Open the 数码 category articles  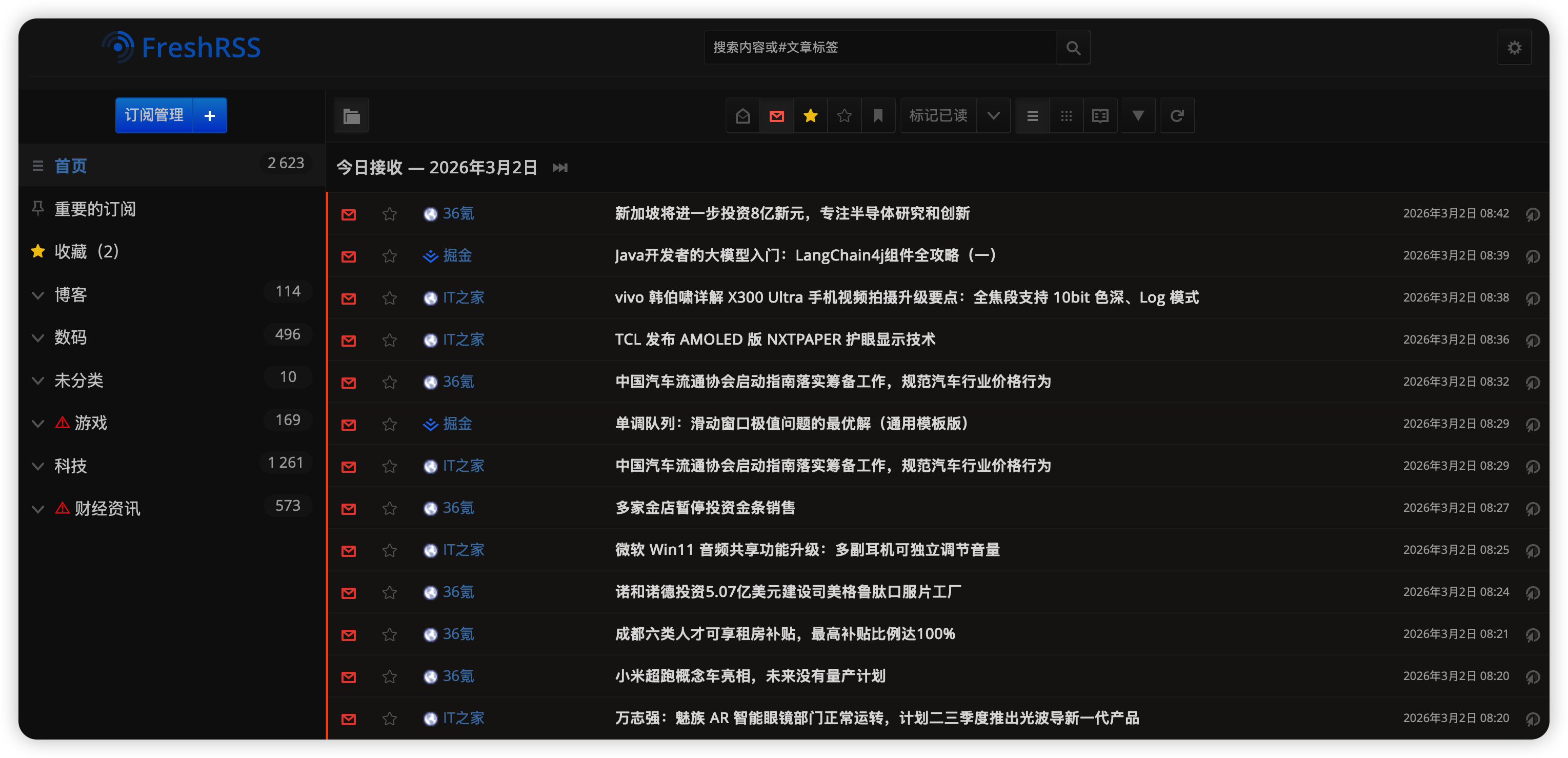[x=71, y=337]
